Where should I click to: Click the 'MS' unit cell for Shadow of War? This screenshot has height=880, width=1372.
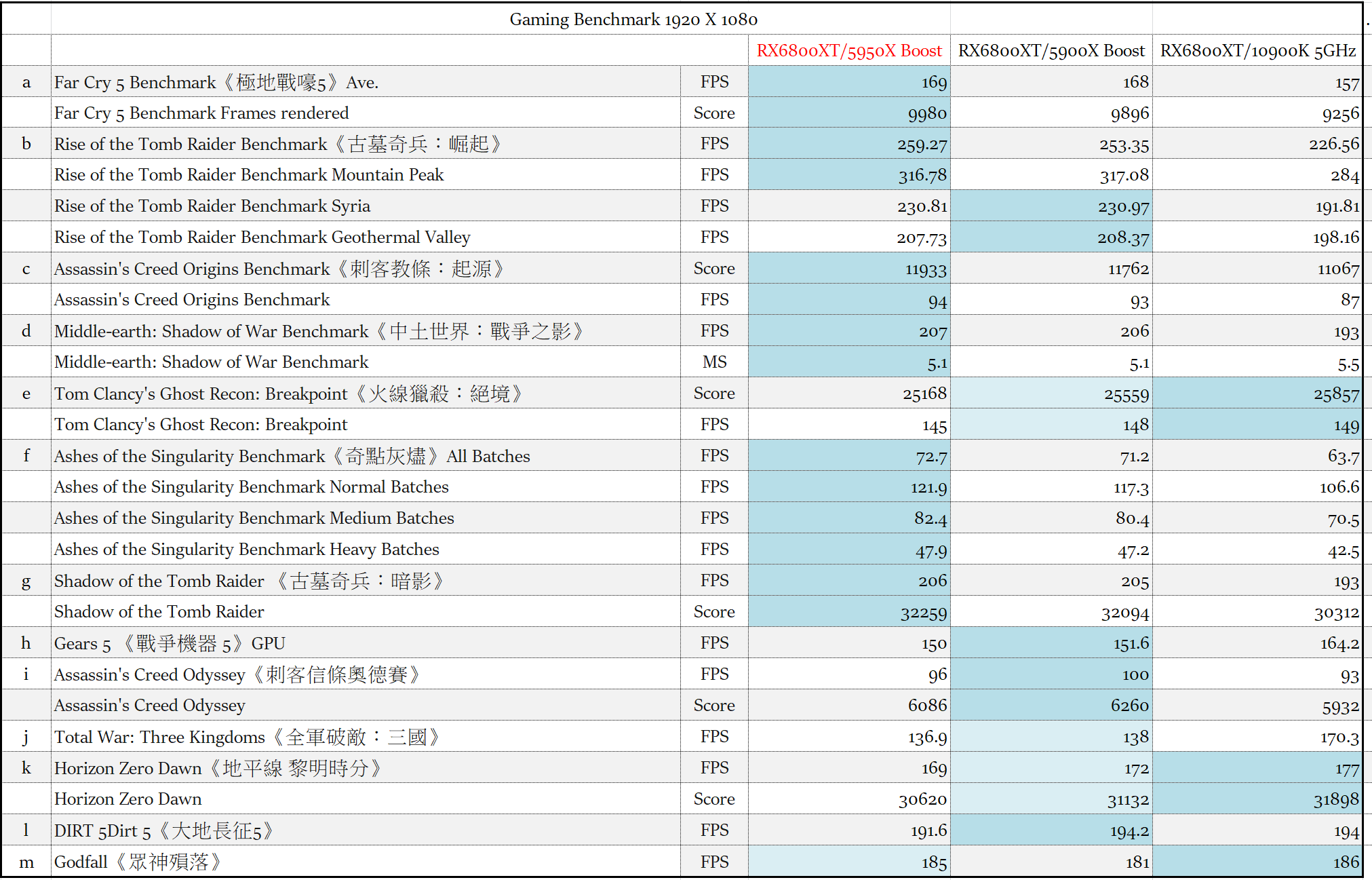[714, 362]
